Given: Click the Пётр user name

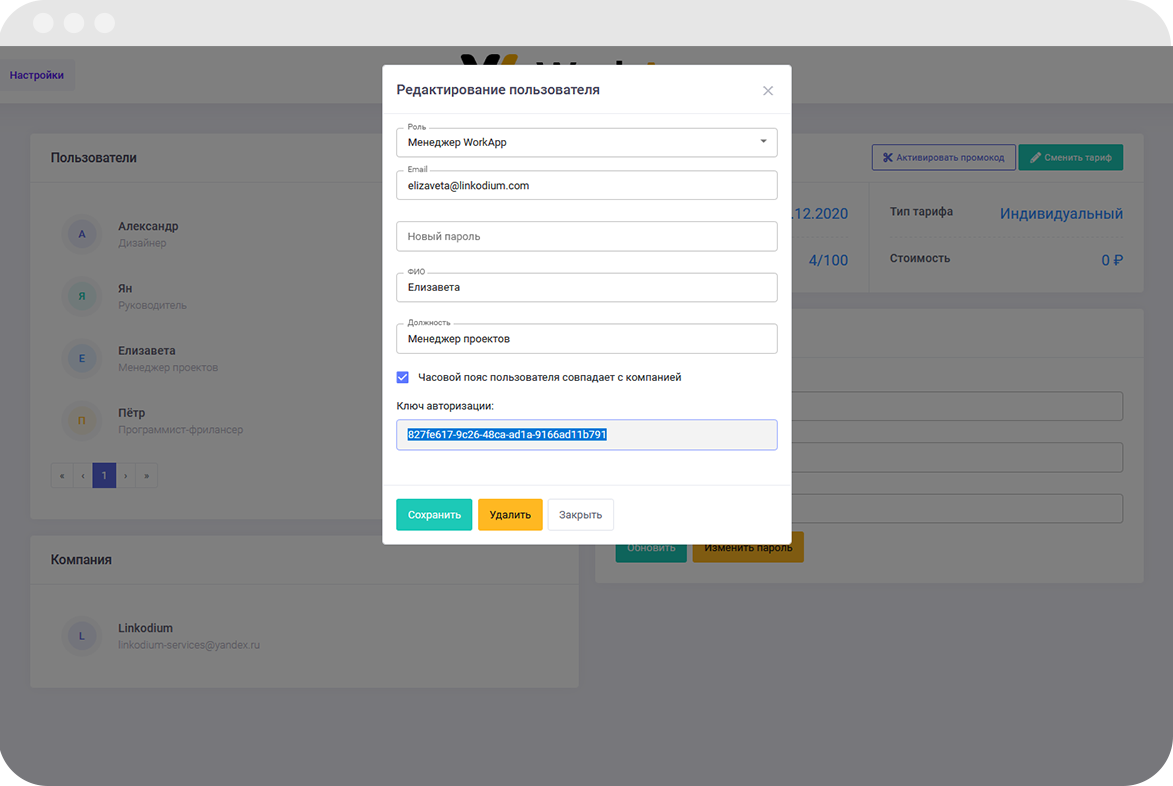Looking at the screenshot, I should [132, 412].
